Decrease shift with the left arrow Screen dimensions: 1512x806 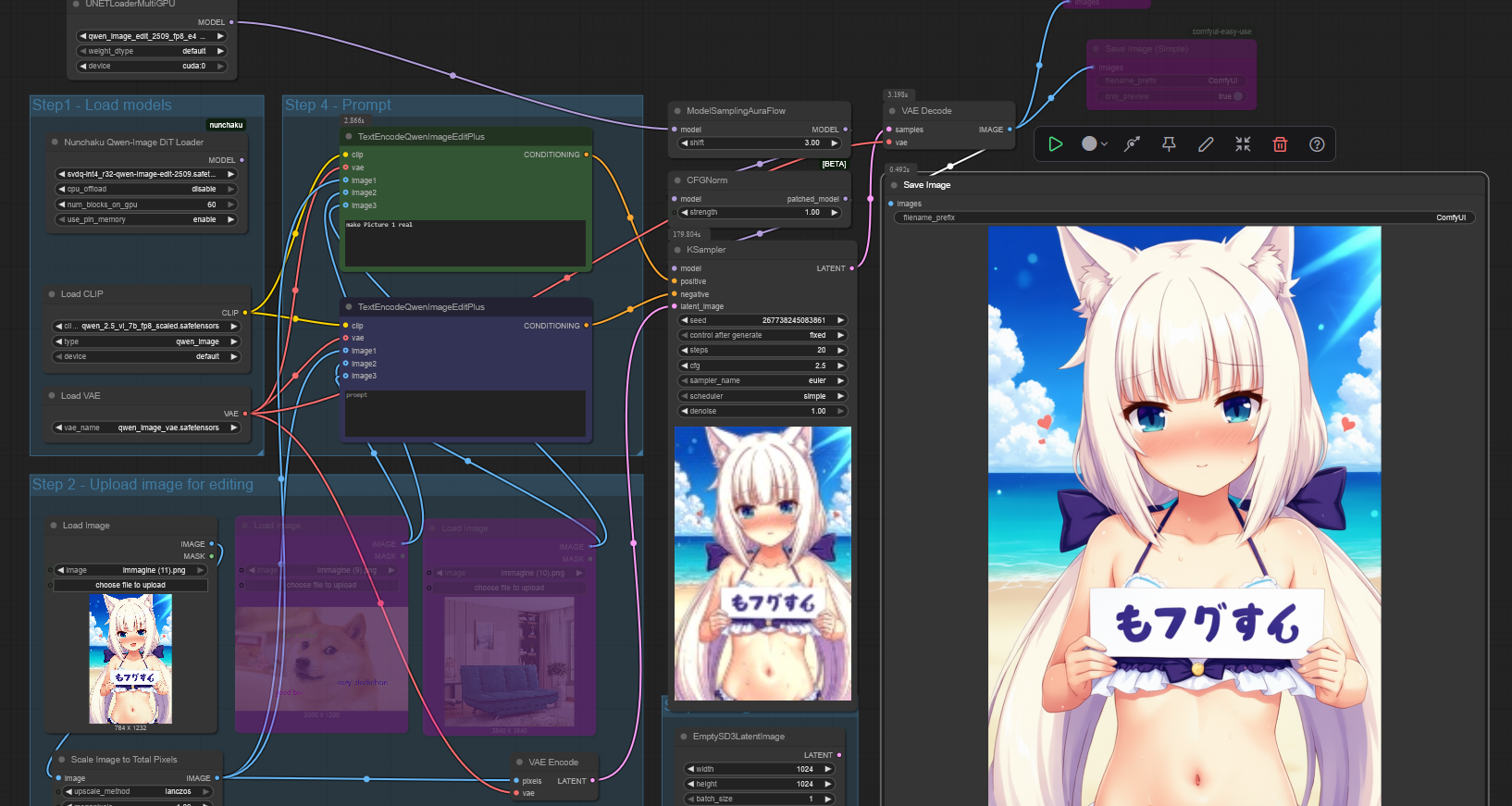[685, 143]
